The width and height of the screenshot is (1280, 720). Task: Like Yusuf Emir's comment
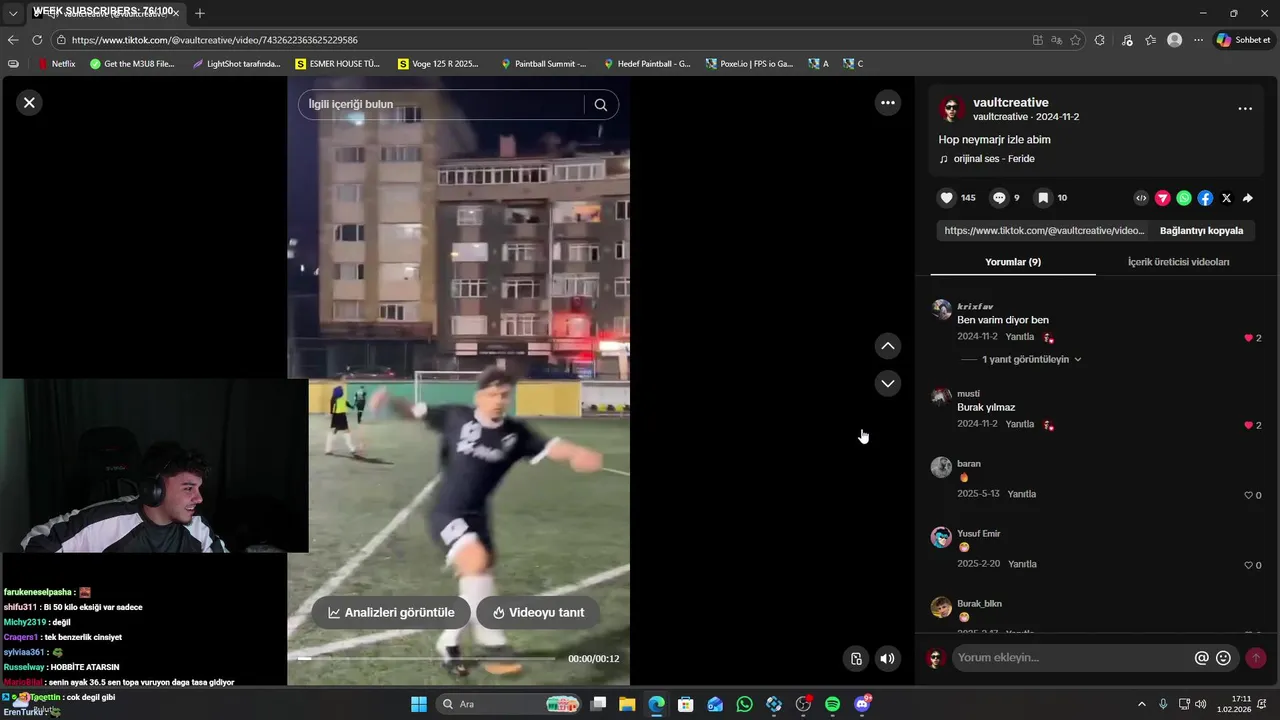(x=1248, y=565)
